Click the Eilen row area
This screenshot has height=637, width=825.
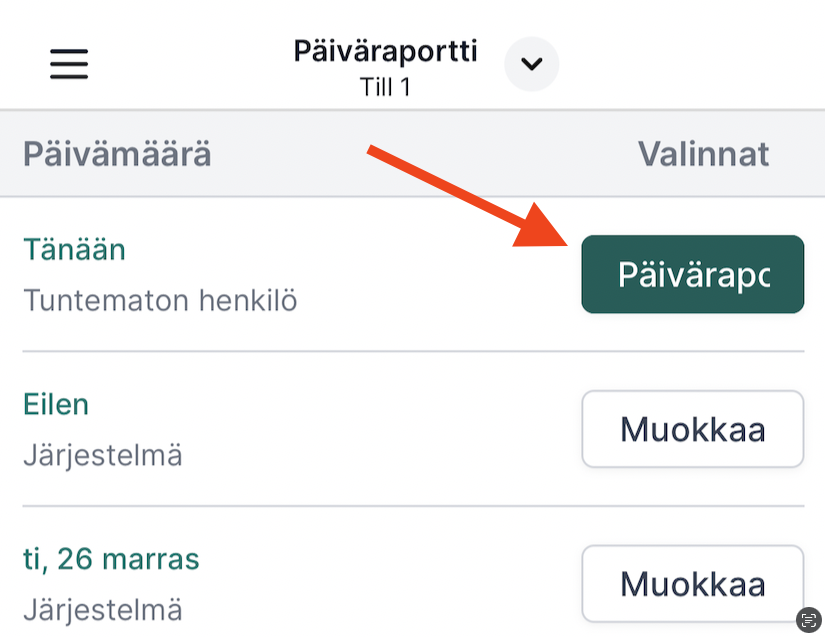point(413,429)
